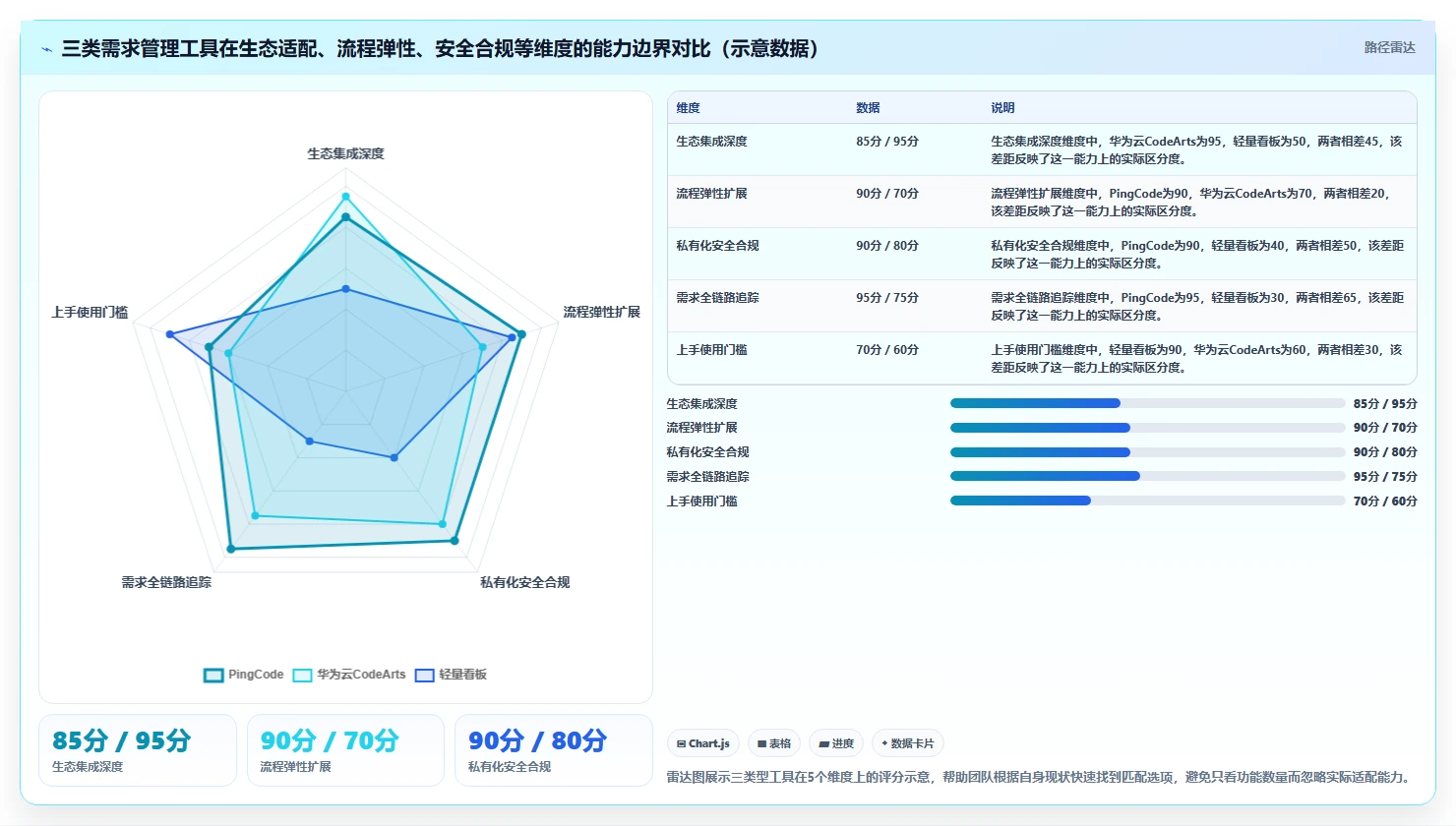
Task: Click 生态集成深度 in the table's first column
Action: click(x=711, y=142)
